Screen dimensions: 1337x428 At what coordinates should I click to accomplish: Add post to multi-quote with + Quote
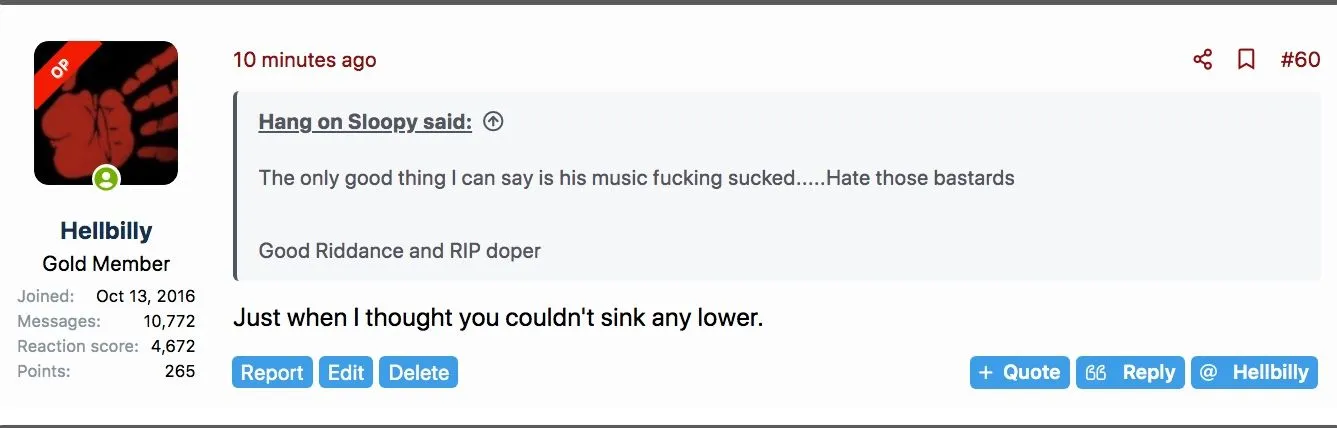(1019, 372)
